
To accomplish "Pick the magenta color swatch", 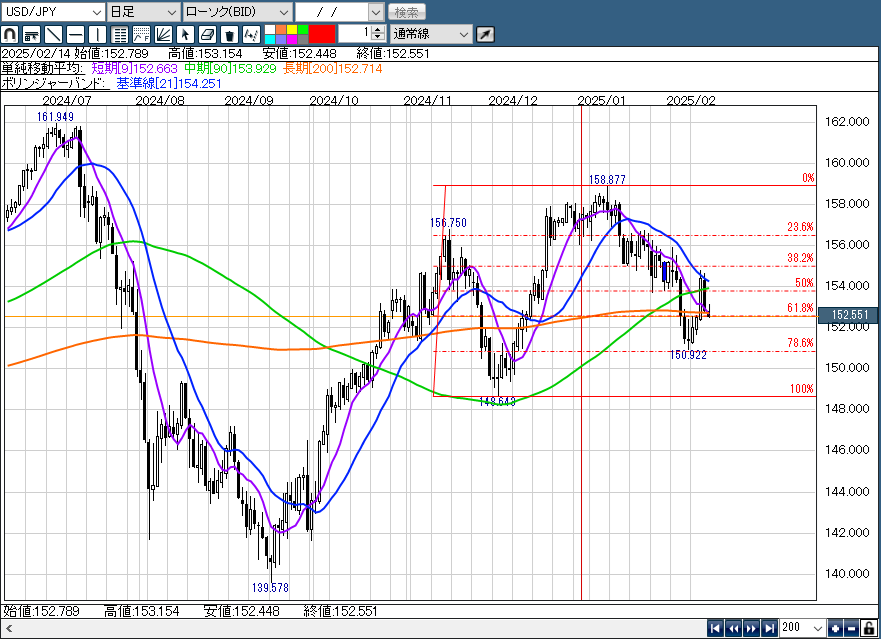I will tap(292, 39).
